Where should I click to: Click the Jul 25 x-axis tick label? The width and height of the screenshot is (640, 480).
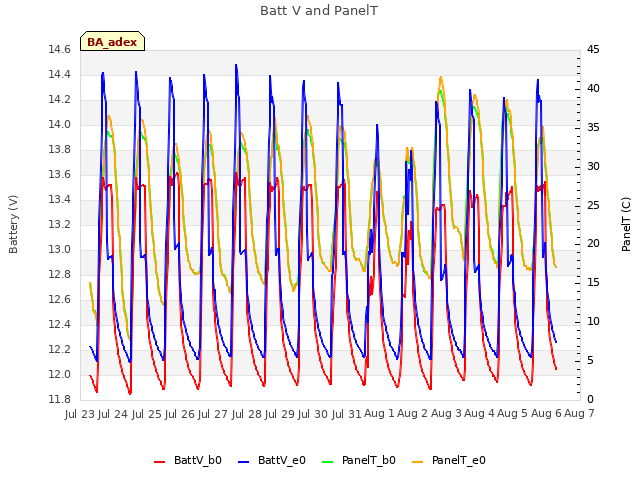[147, 414]
